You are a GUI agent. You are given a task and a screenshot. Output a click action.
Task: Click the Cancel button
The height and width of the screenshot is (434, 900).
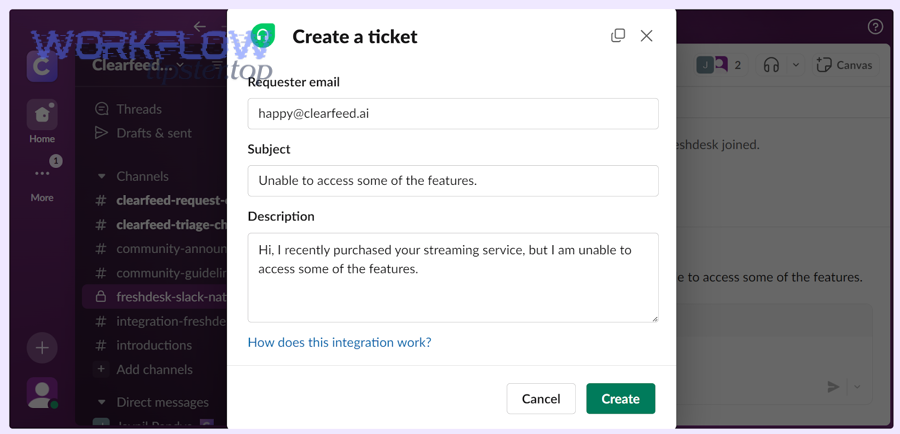[x=541, y=398]
